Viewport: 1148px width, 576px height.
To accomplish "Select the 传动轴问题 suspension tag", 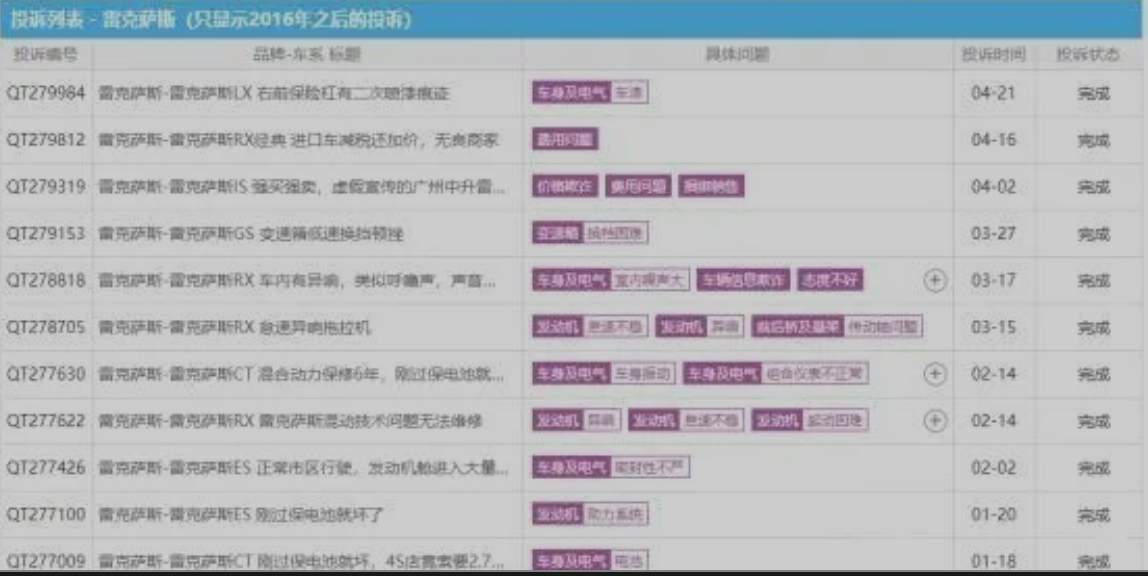I will pyautogui.click(x=883, y=327).
